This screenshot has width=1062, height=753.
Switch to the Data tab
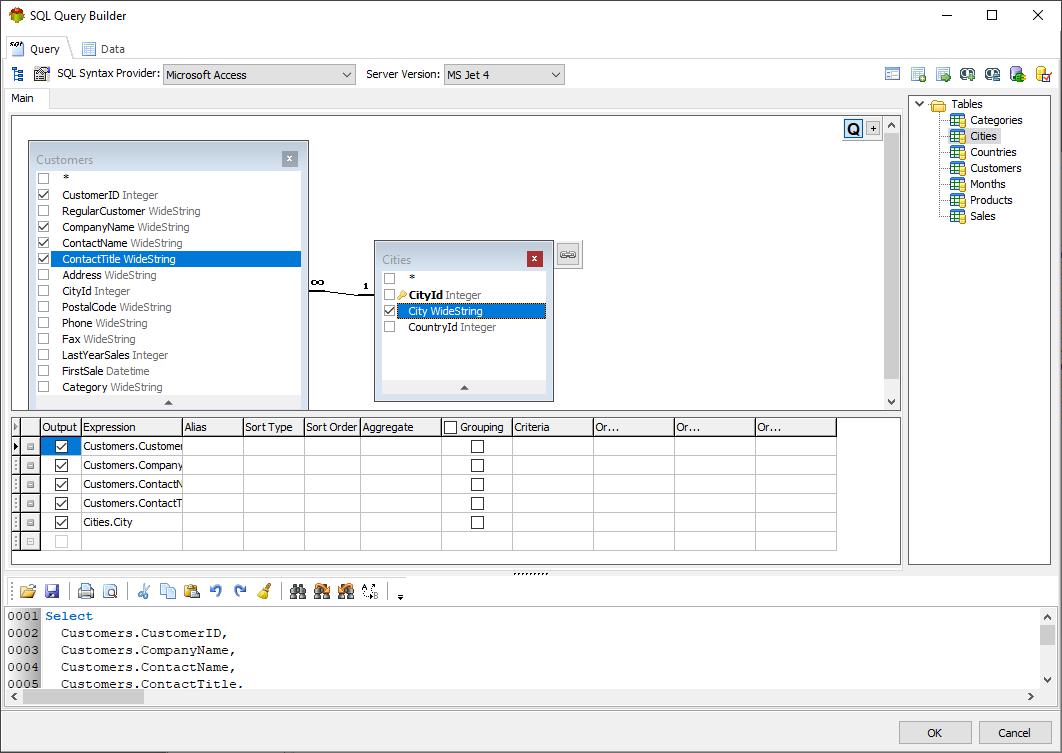(104, 49)
